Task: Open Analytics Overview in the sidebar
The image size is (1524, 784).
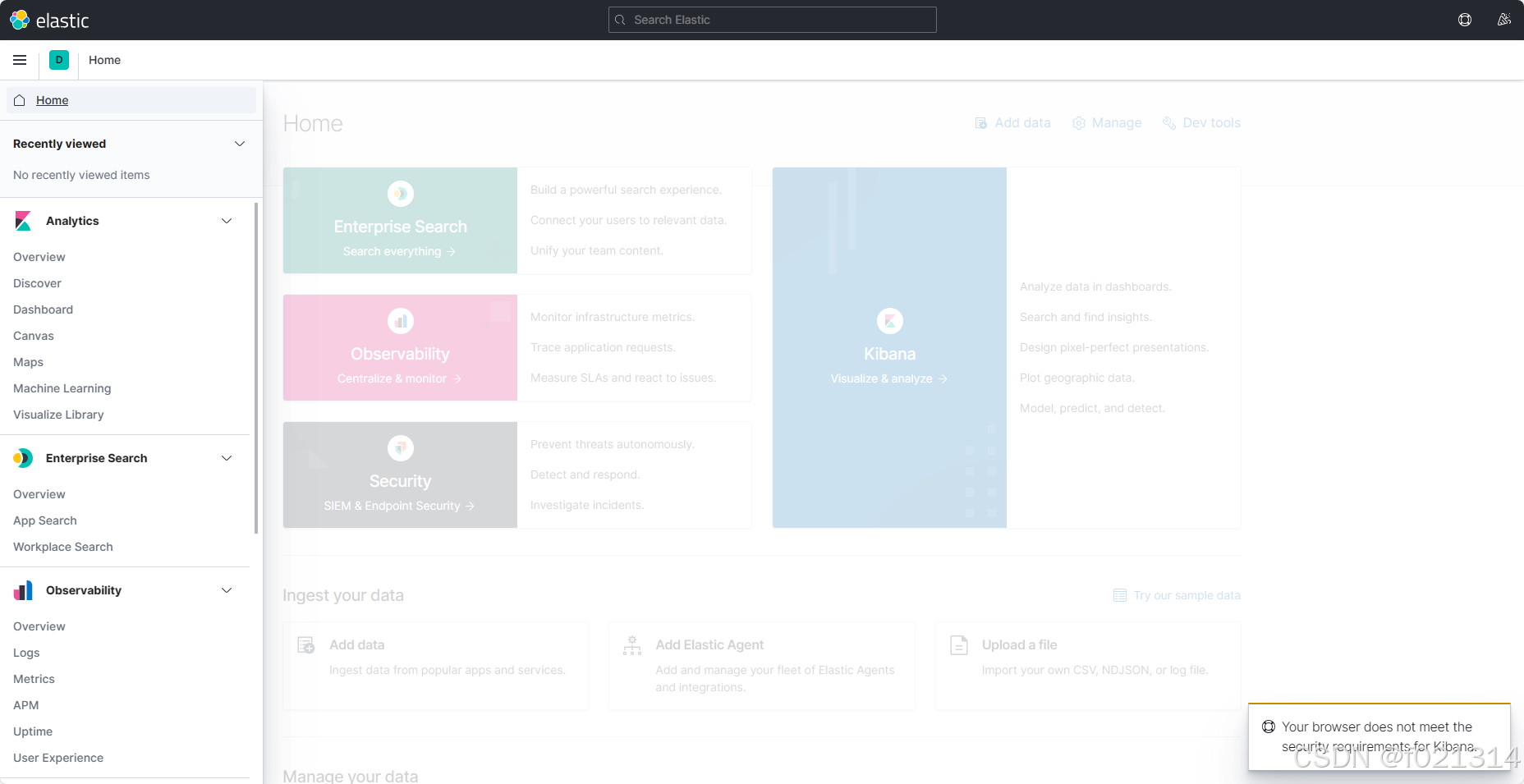Action: coord(39,257)
